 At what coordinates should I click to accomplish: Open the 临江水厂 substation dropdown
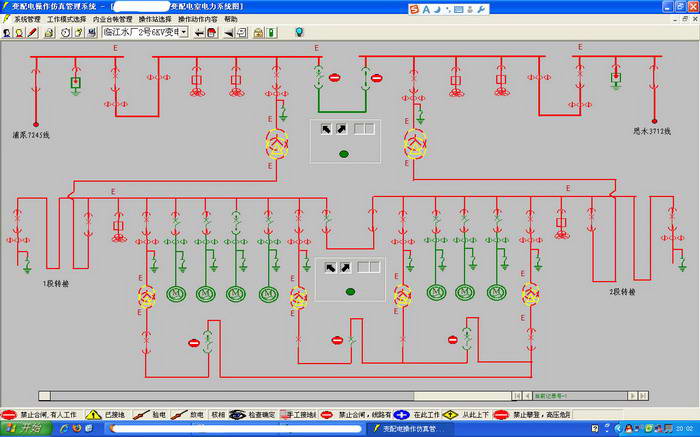pyautogui.click(x=184, y=32)
